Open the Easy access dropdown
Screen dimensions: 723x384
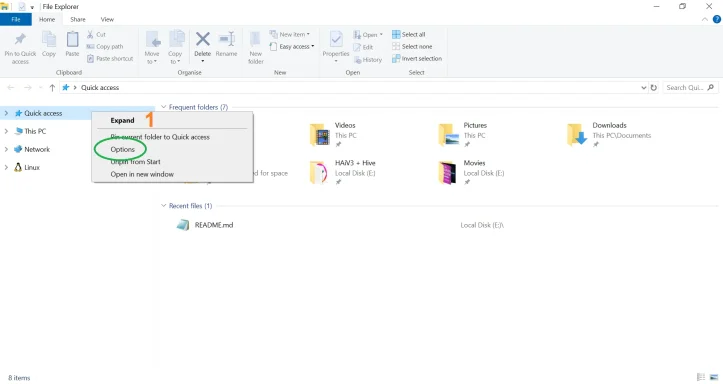pos(292,47)
